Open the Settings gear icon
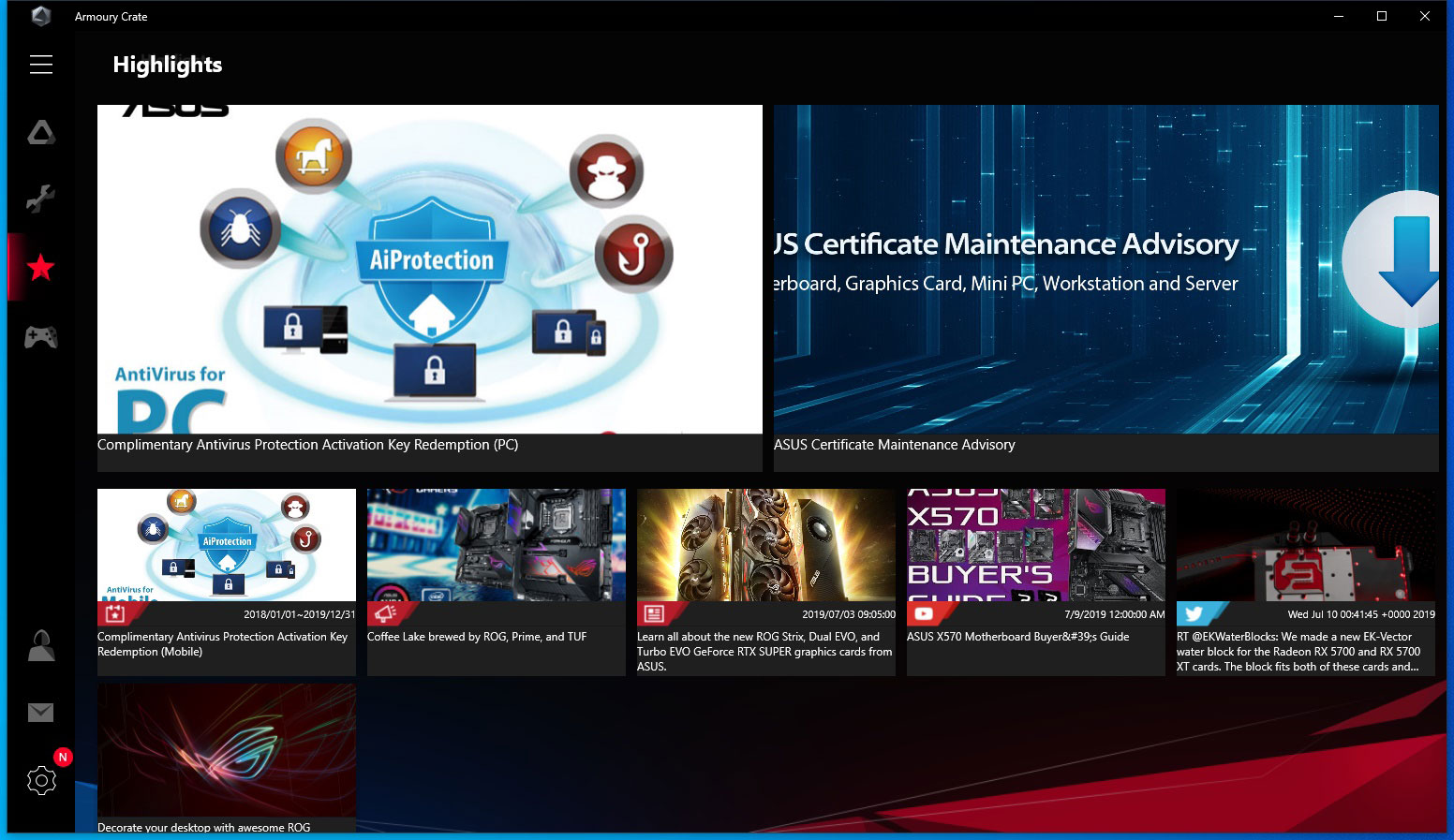The image size is (1454, 840). pyautogui.click(x=41, y=780)
